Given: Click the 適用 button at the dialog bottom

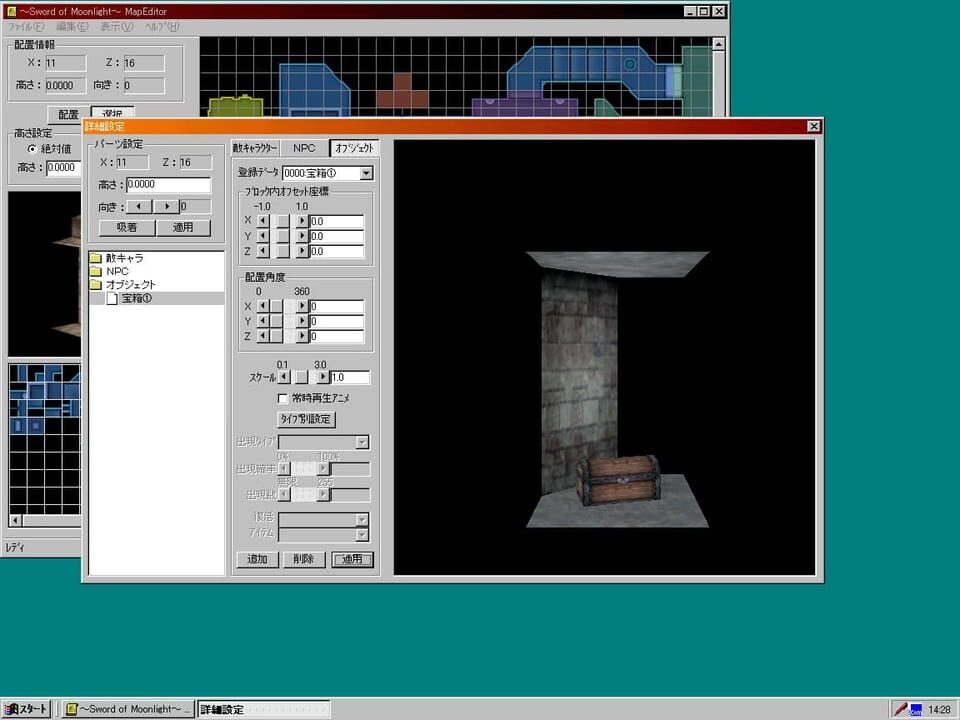Looking at the screenshot, I should [351, 559].
